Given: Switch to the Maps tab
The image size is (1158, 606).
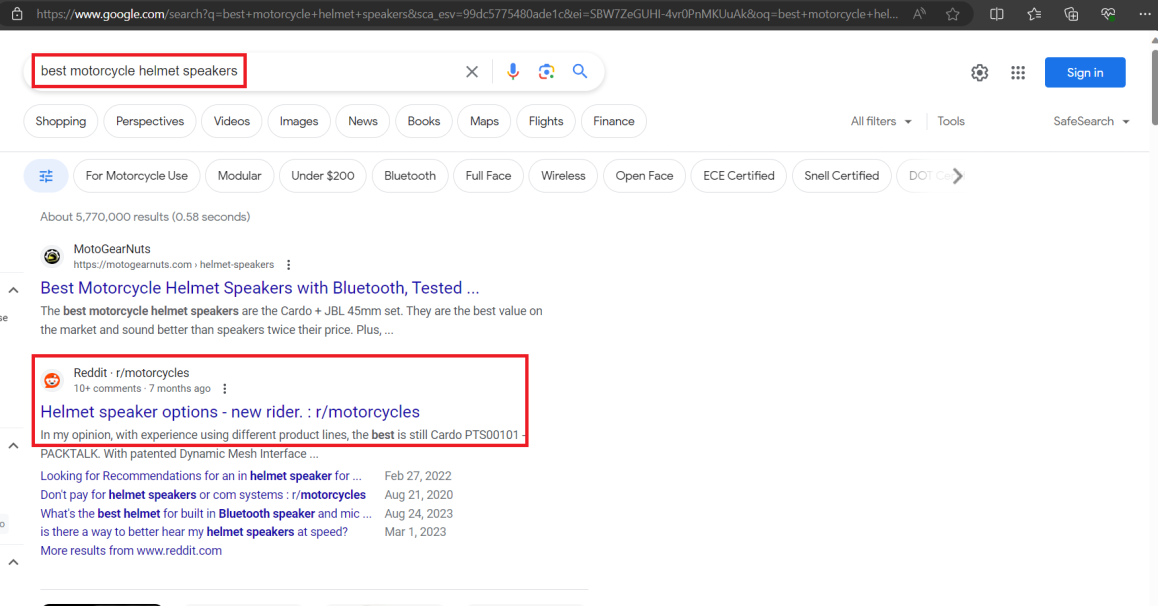Looking at the screenshot, I should 484,121.
